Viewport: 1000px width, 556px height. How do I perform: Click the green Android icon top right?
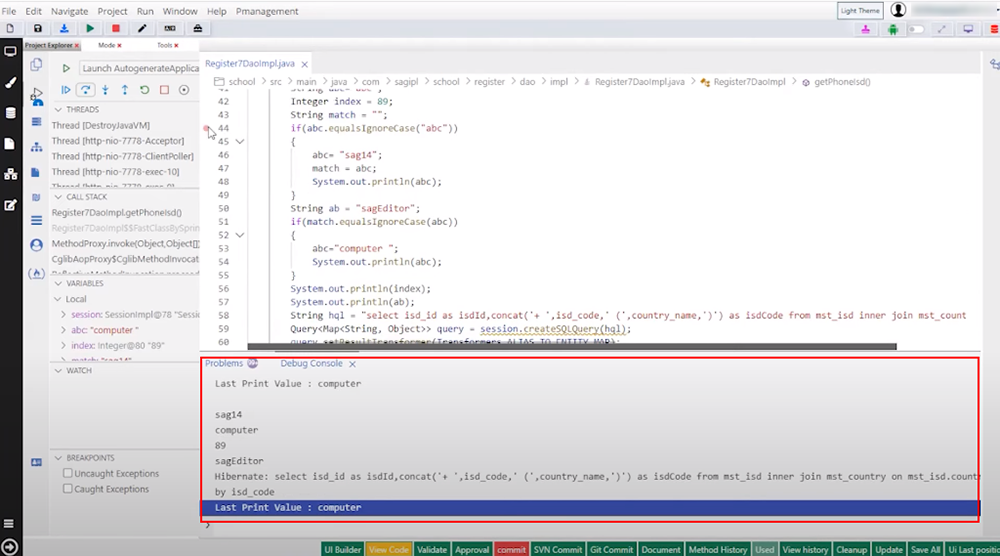(892, 29)
